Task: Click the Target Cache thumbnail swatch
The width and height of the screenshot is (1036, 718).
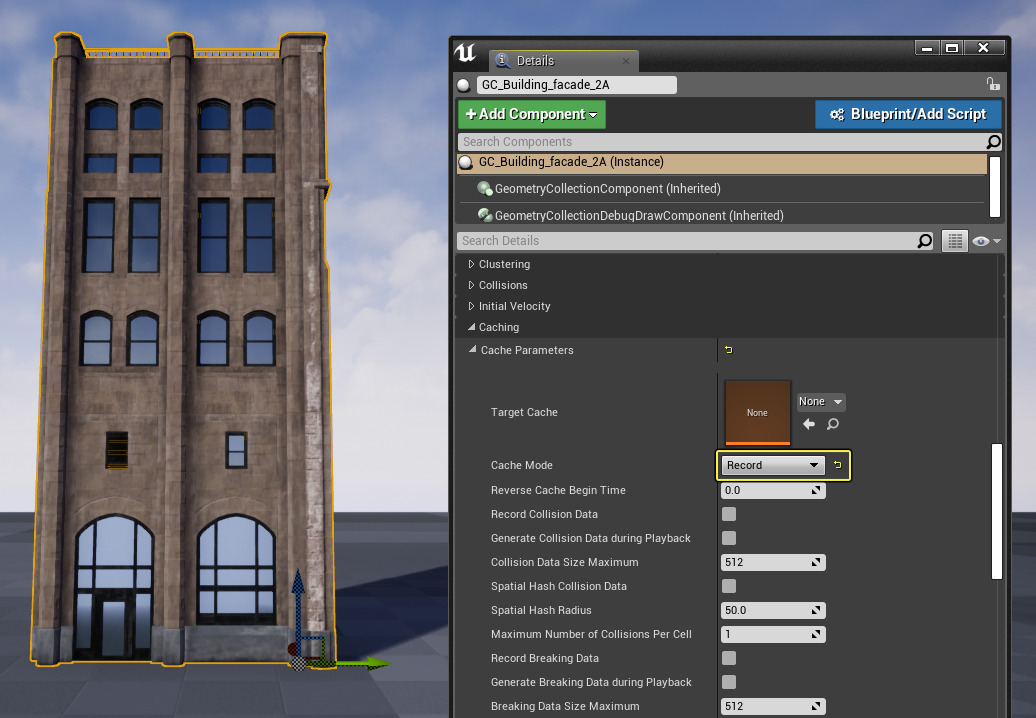Action: coord(757,412)
